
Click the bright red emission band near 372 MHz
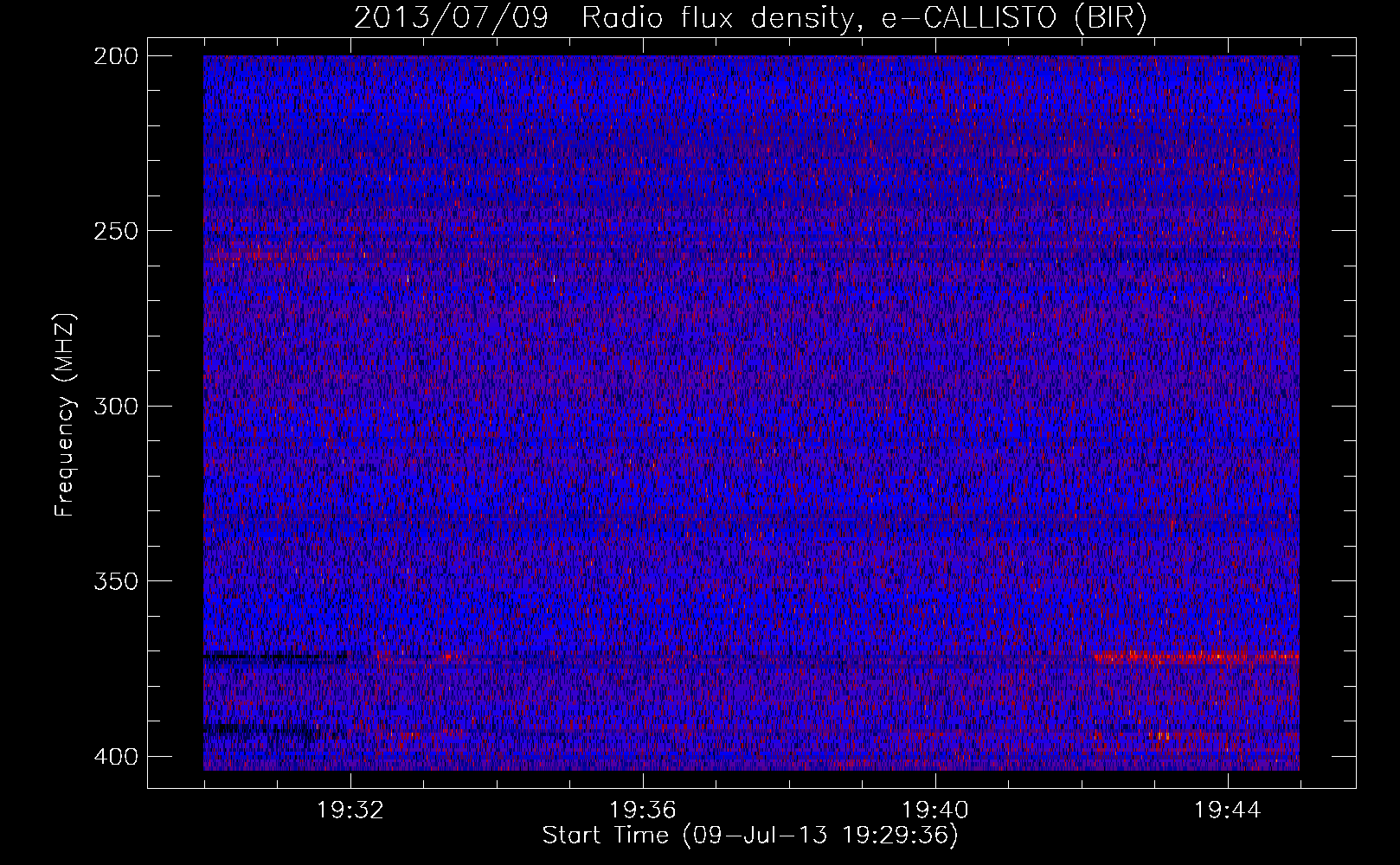pos(1197,657)
